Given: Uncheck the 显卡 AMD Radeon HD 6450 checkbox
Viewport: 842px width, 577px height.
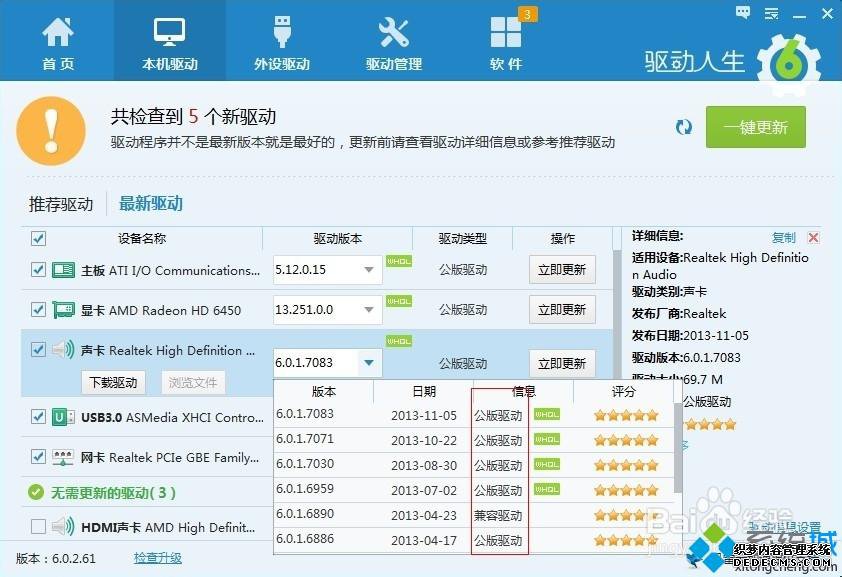Looking at the screenshot, I should [x=38, y=310].
